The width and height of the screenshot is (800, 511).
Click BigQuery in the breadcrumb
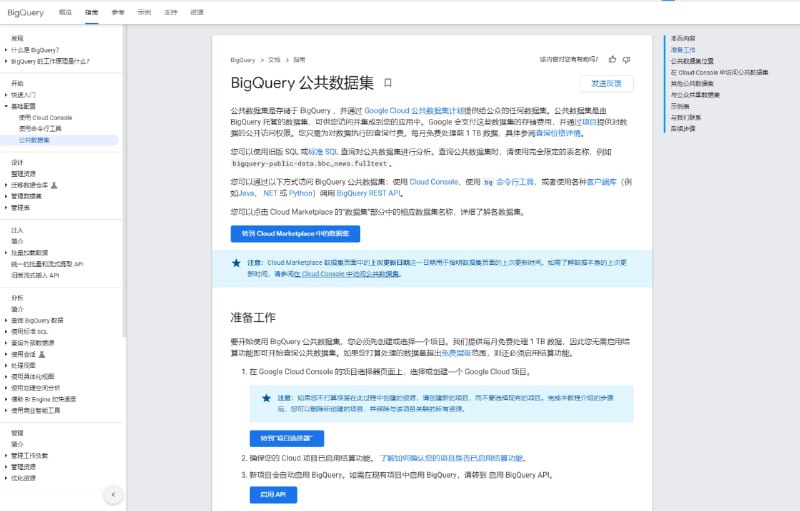click(x=243, y=60)
